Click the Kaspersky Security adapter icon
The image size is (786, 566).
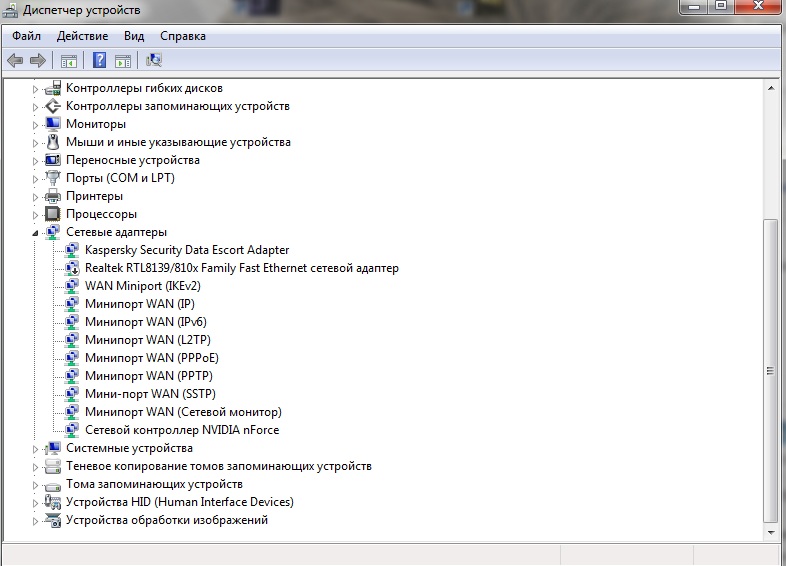pos(72,250)
